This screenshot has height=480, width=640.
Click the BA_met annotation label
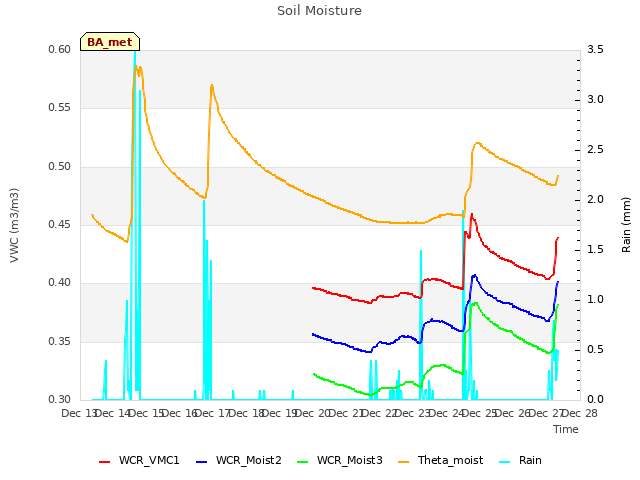click(x=110, y=42)
